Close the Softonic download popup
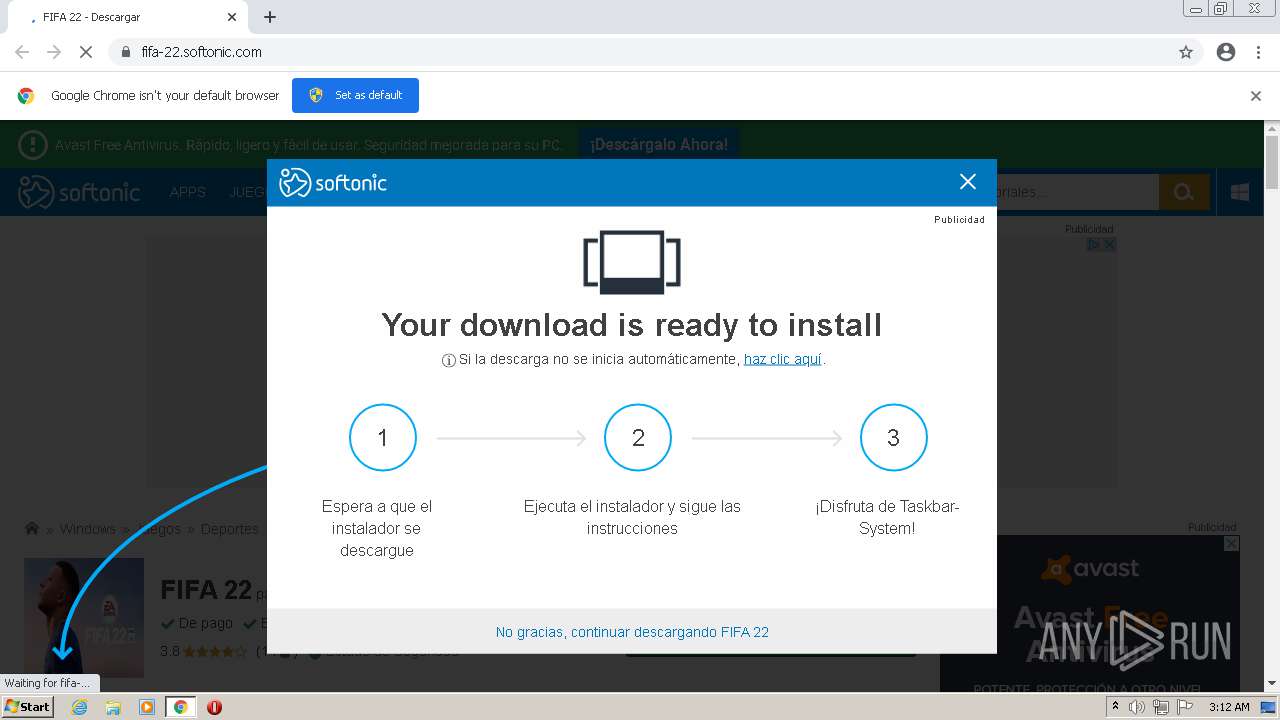Viewport: 1280px width, 720px height. coord(967,182)
